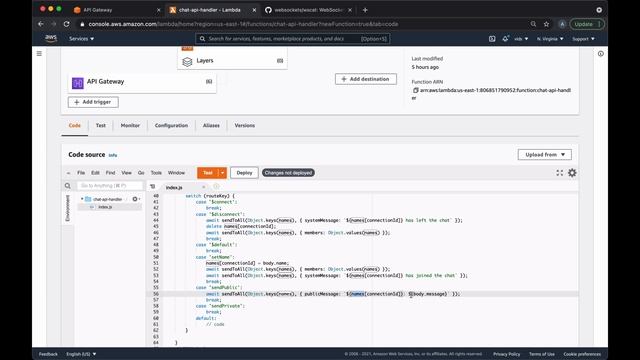Open the account name dropdown
The width and height of the screenshot is (640, 360).
click(521, 39)
